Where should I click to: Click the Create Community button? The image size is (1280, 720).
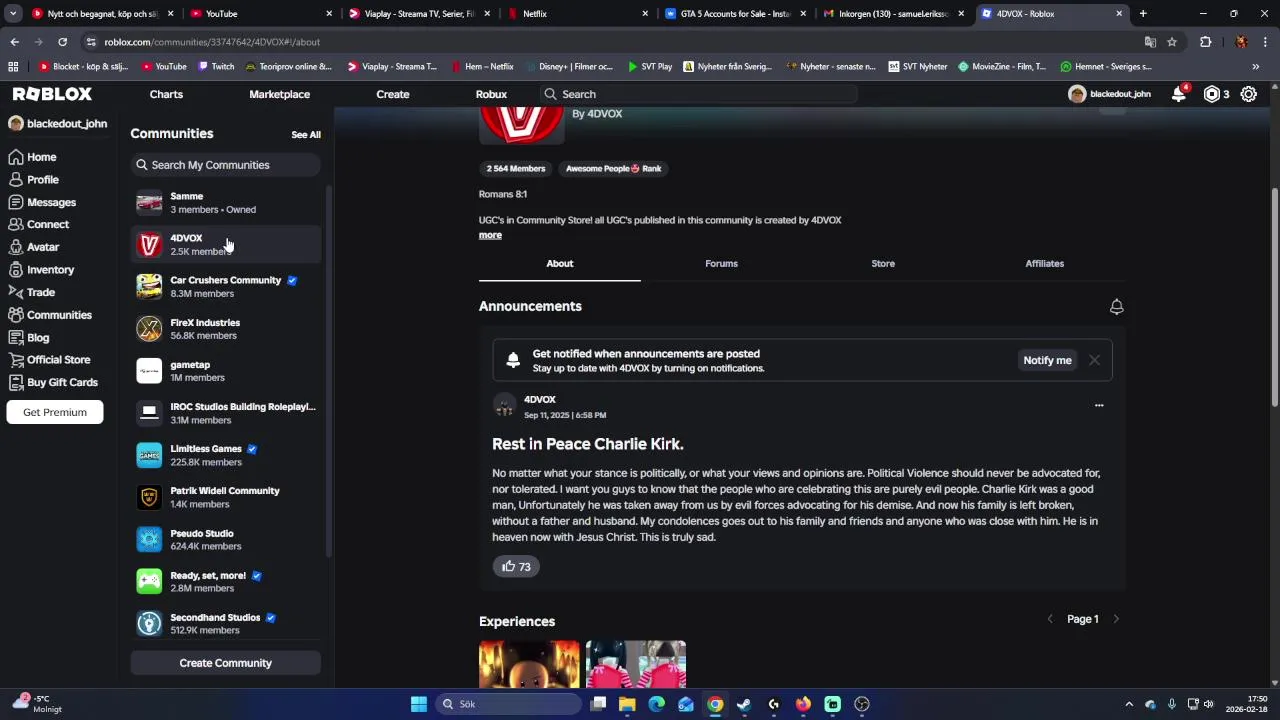pyautogui.click(x=225, y=663)
